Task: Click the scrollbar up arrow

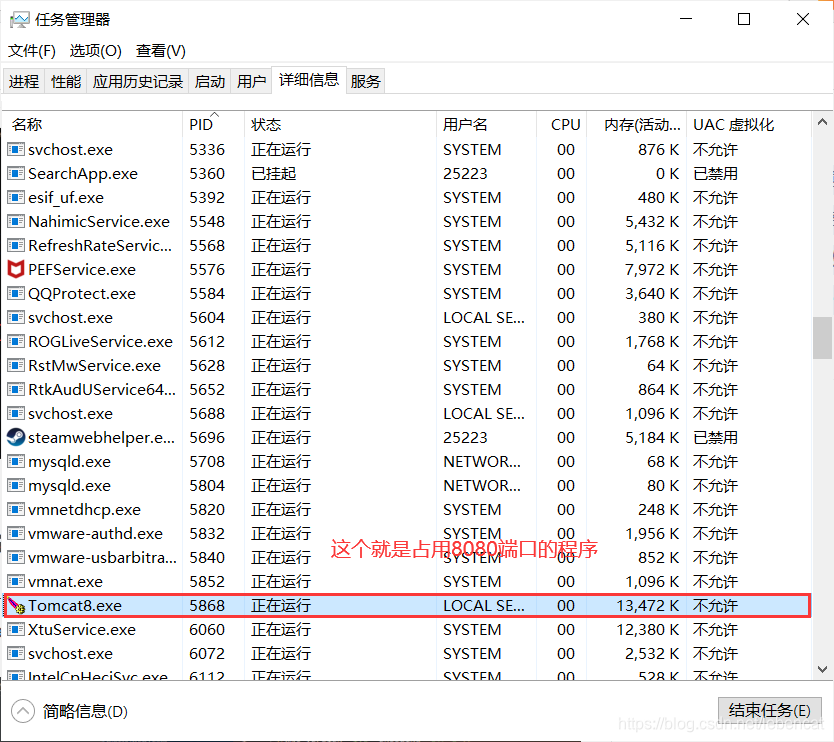Action: point(822,122)
